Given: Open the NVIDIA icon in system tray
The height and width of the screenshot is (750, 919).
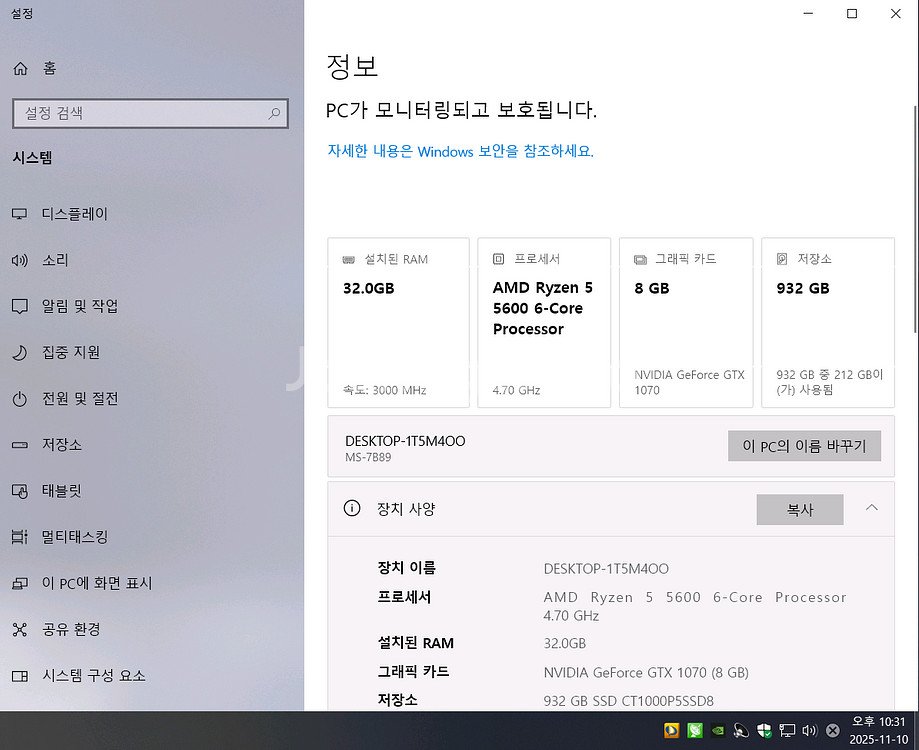Looking at the screenshot, I should click(x=719, y=730).
